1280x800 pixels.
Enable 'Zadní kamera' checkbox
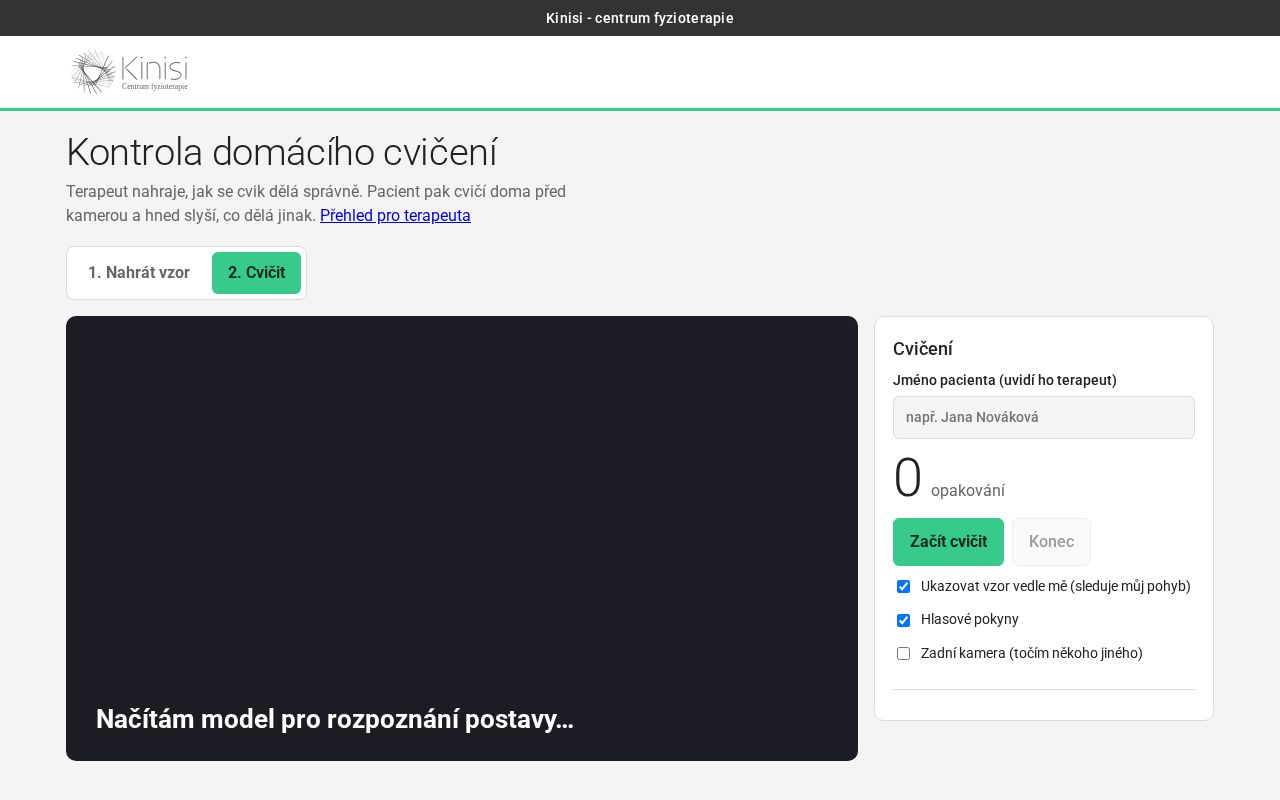coord(903,654)
